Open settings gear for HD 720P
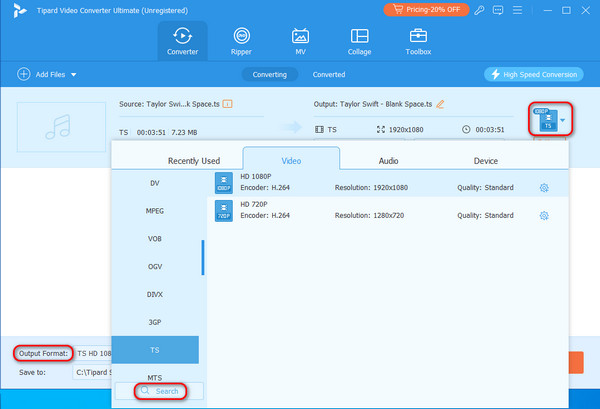The image size is (600, 409). pos(544,216)
